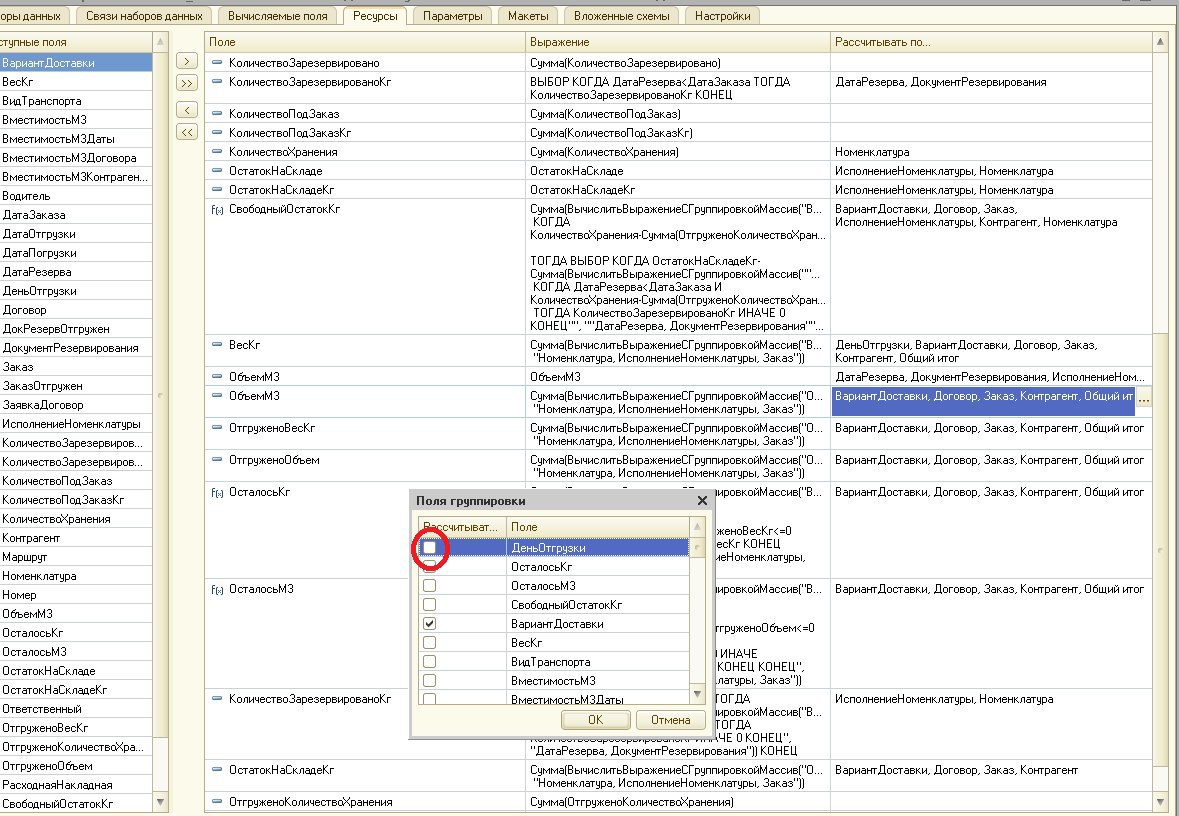This screenshot has height=816, width=1179.
Task: Click the Выражение column header
Action: [677, 42]
